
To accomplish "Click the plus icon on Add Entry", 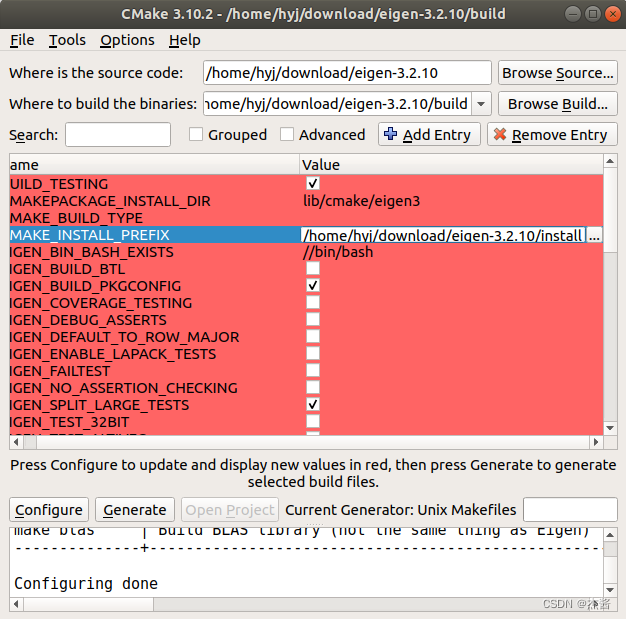I will 390,134.
